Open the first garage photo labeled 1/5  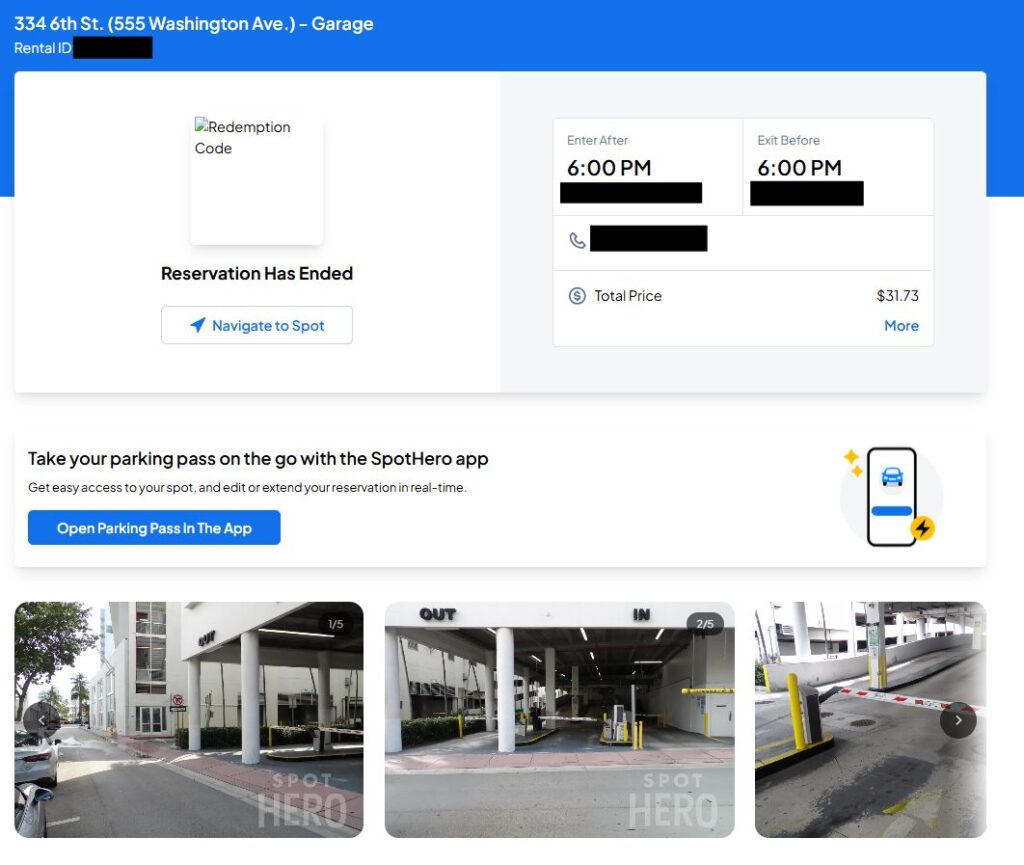(189, 719)
